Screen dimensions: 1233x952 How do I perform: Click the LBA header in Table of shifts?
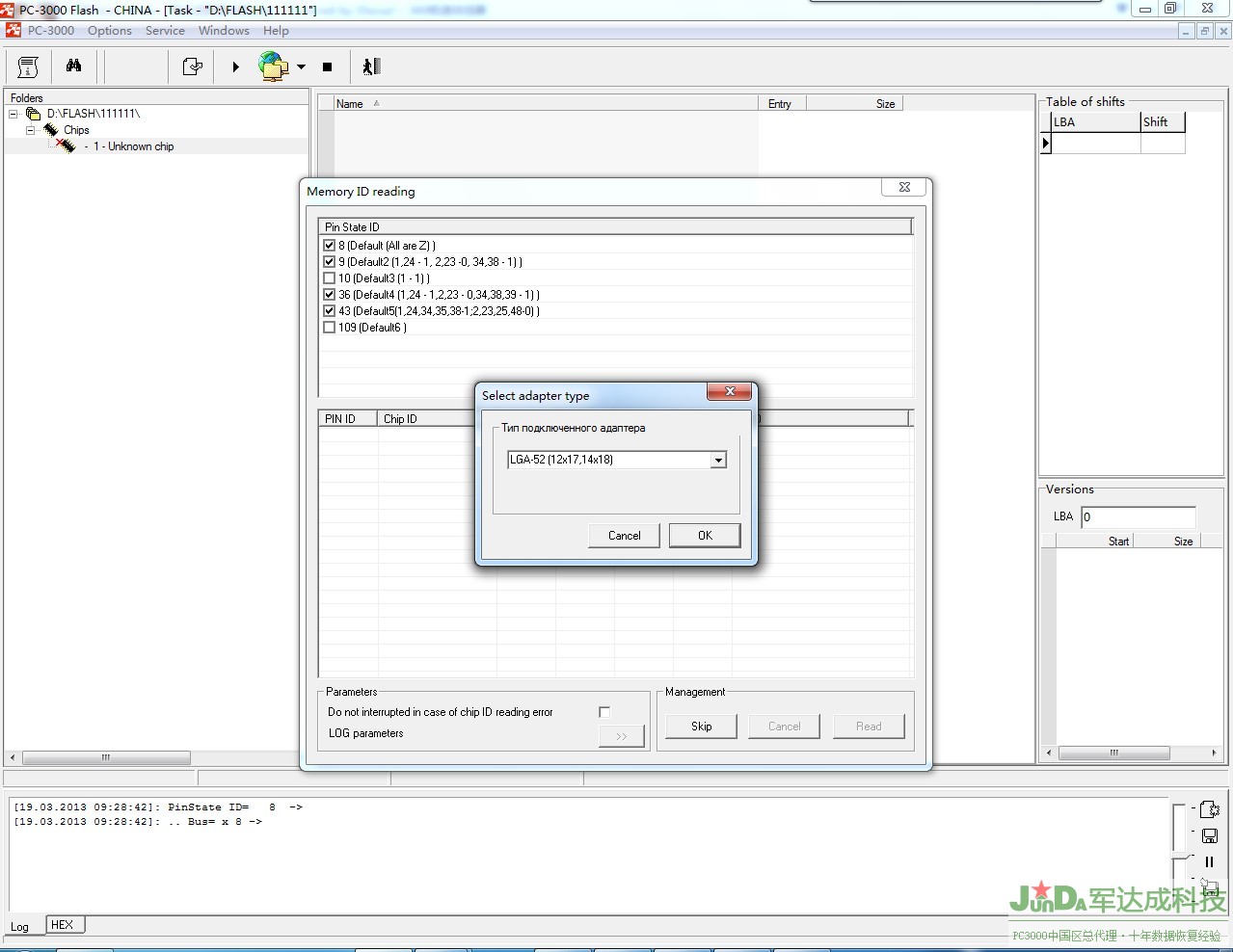(1095, 122)
